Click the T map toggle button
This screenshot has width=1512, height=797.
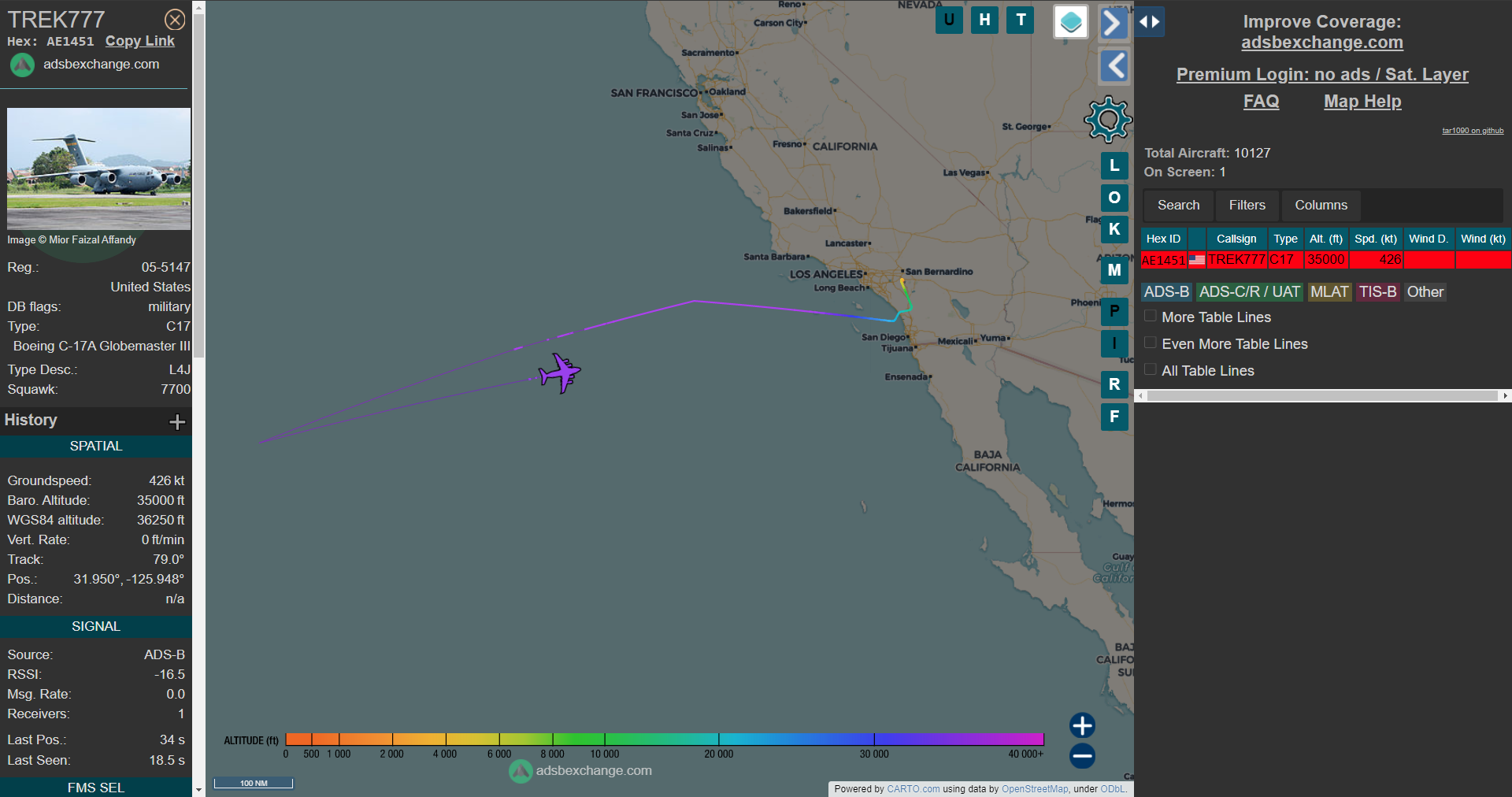[1021, 20]
